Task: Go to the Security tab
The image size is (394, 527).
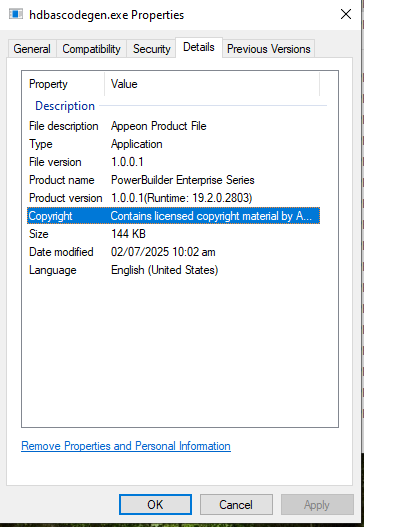Action: pyautogui.click(x=152, y=49)
